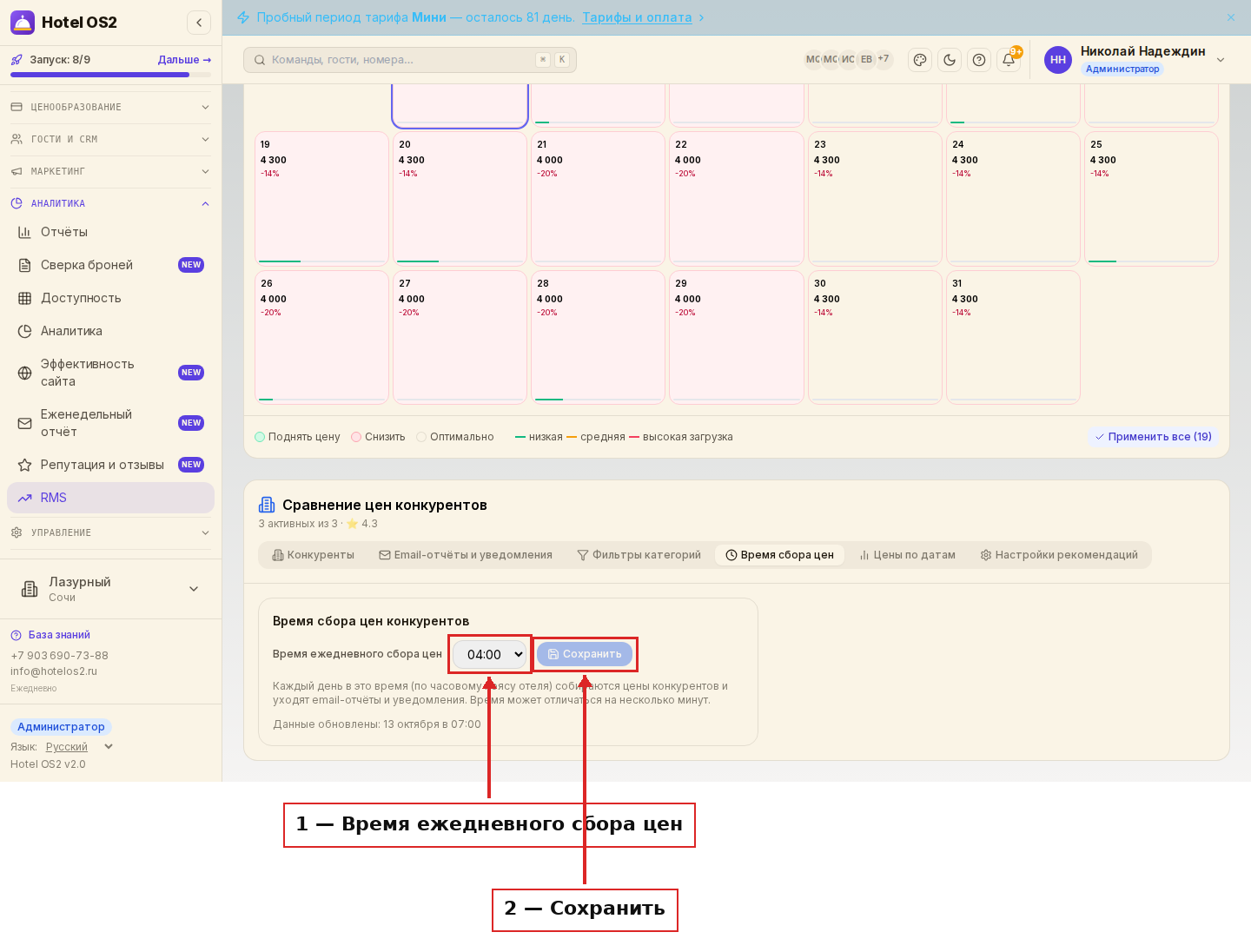Screen dimensions: 1251x952
Task: Click the Hotel OS2 logo icon
Action: pos(23,23)
